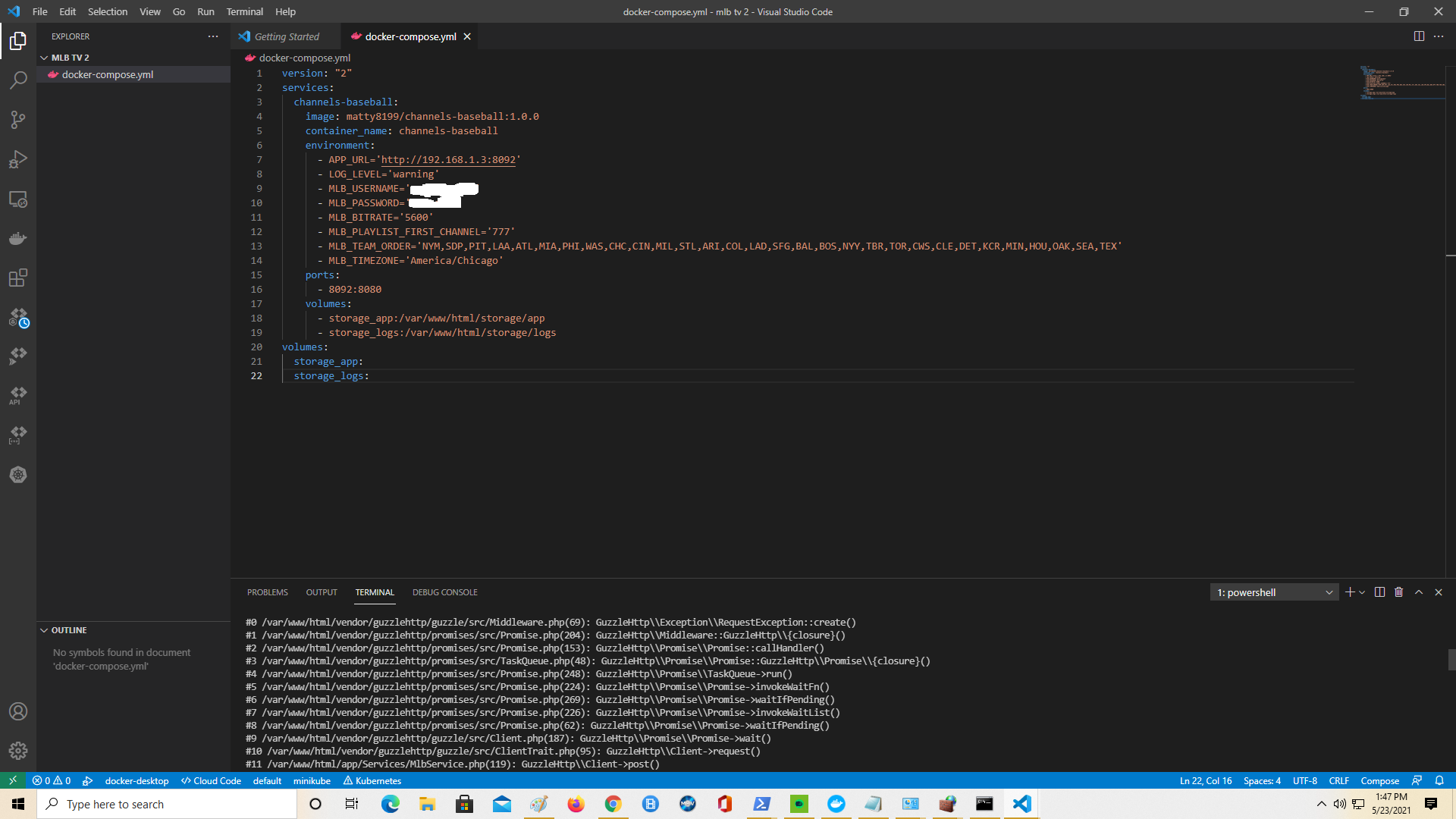Open the powershell terminal selector dropdown
This screenshot has height=819, width=1456.
[1276, 592]
